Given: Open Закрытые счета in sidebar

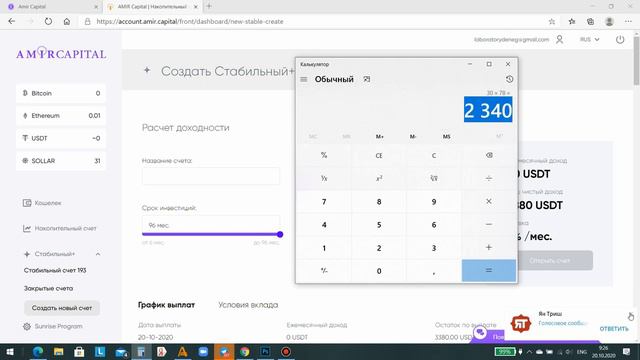Looking at the screenshot, I should click(x=48, y=288).
